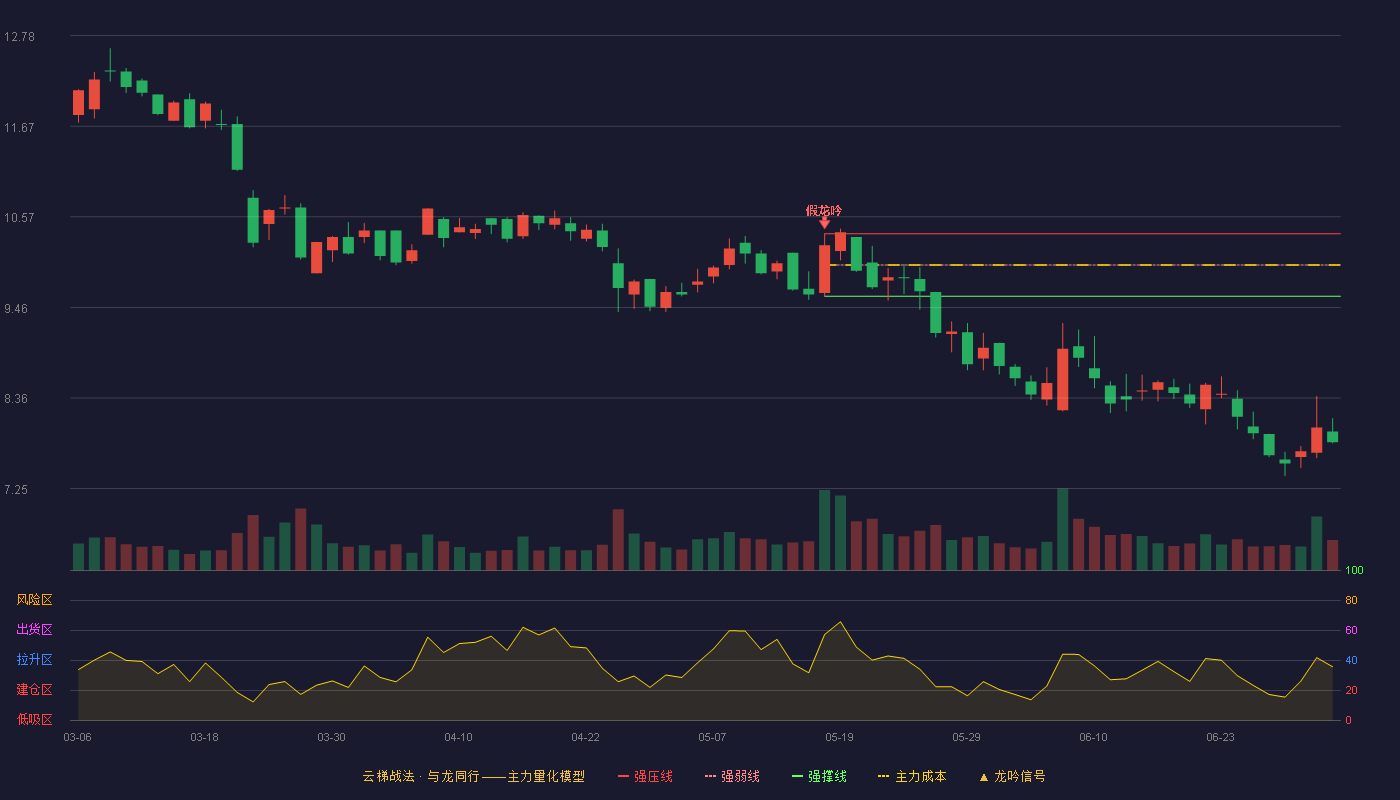
Task: Click the 建仓区 zone label
Action: click(34, 690)
